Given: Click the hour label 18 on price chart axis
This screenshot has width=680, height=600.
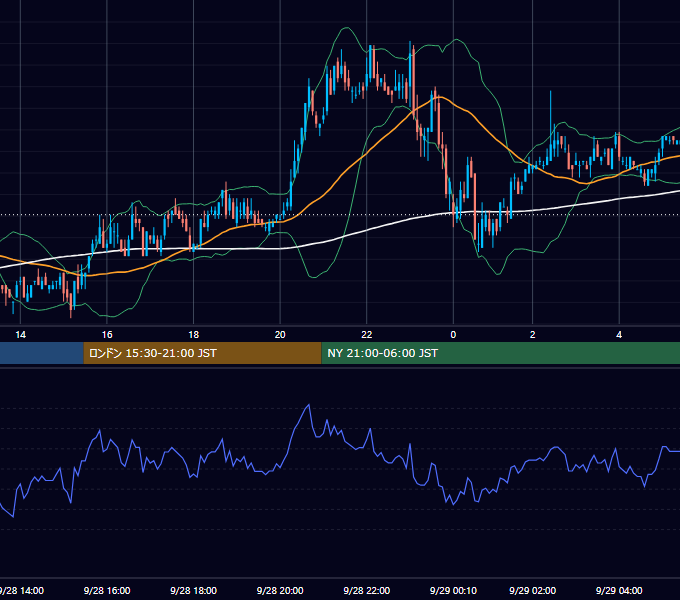Looking at the screenshot, I should point(193,335).
